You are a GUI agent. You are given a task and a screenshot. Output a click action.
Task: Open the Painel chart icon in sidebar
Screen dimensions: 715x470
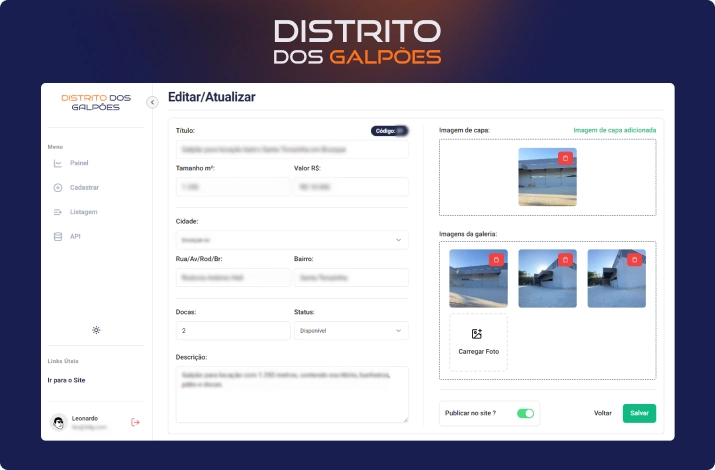click(58, 163)
